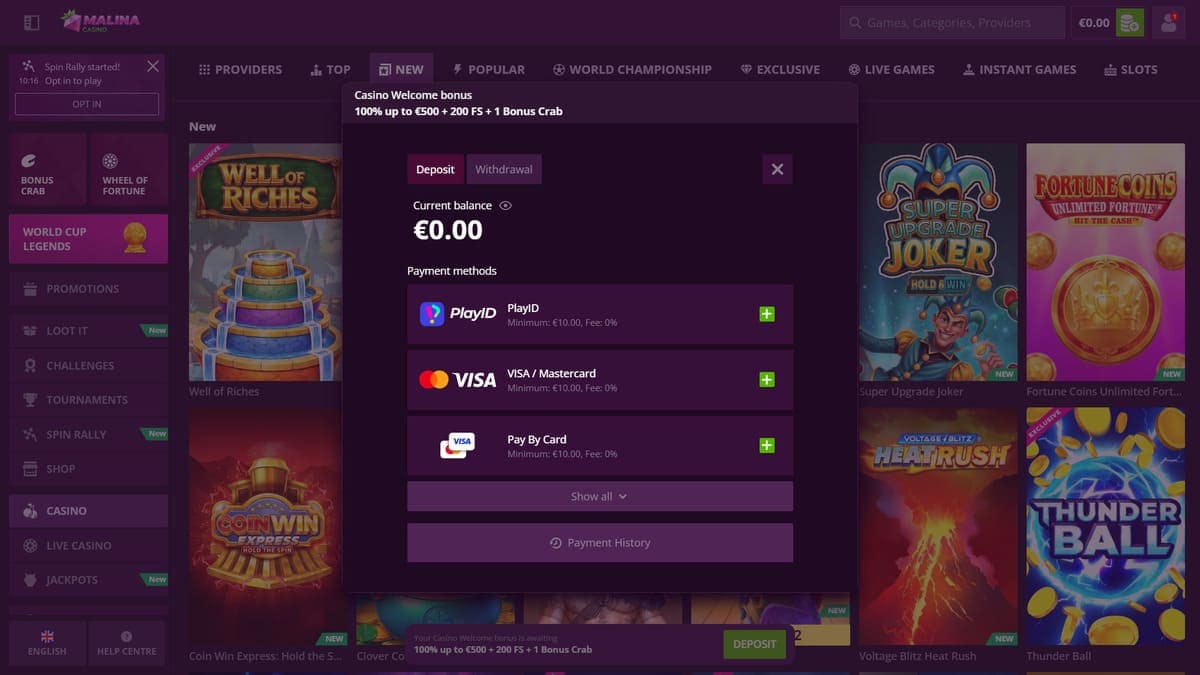Viewport: 1200px width, 675px height.
Task: Open the Wheel of Fortune tile
Action: (x=128, y=170)
